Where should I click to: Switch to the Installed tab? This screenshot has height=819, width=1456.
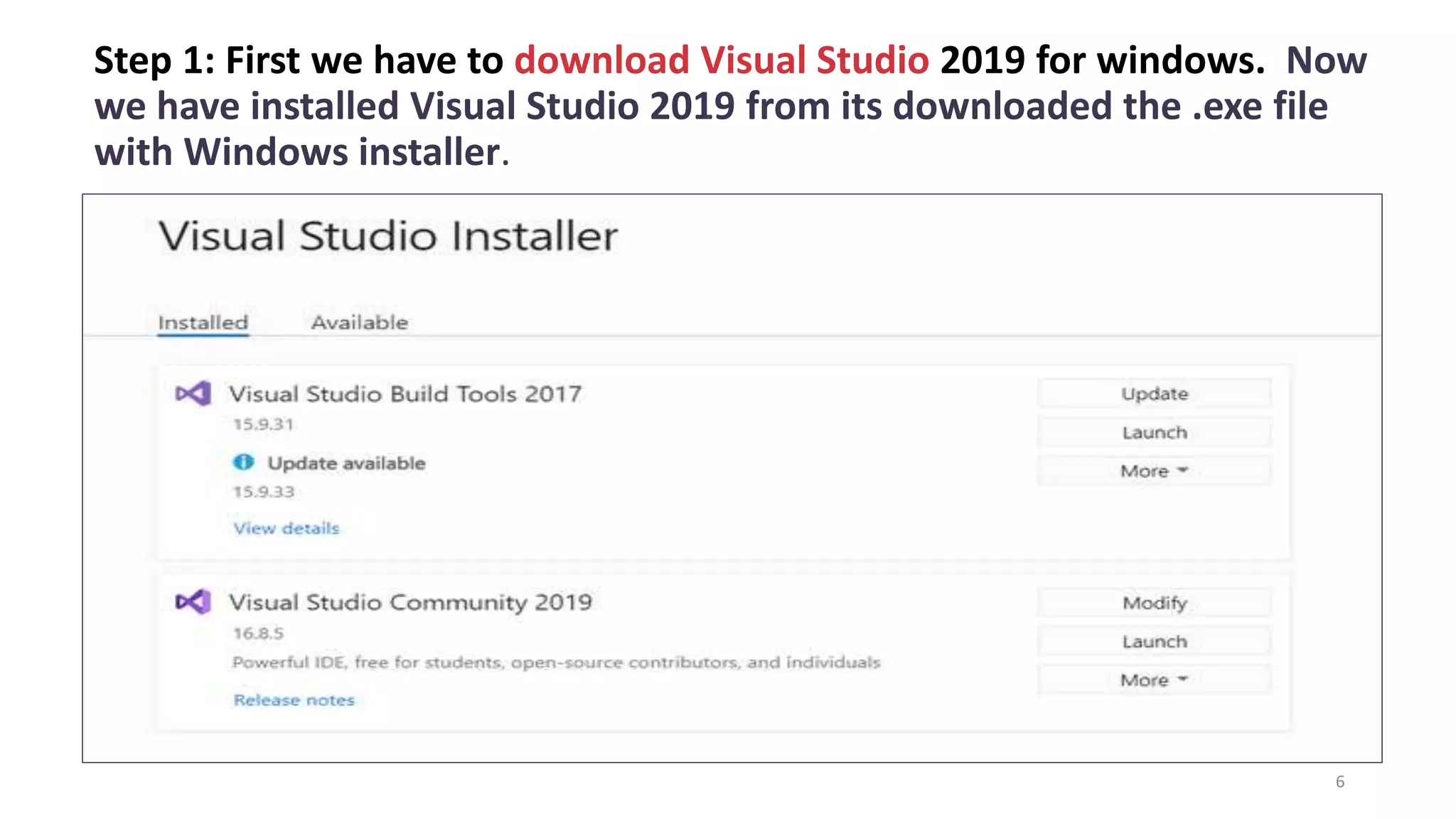[x=203, y=322]
